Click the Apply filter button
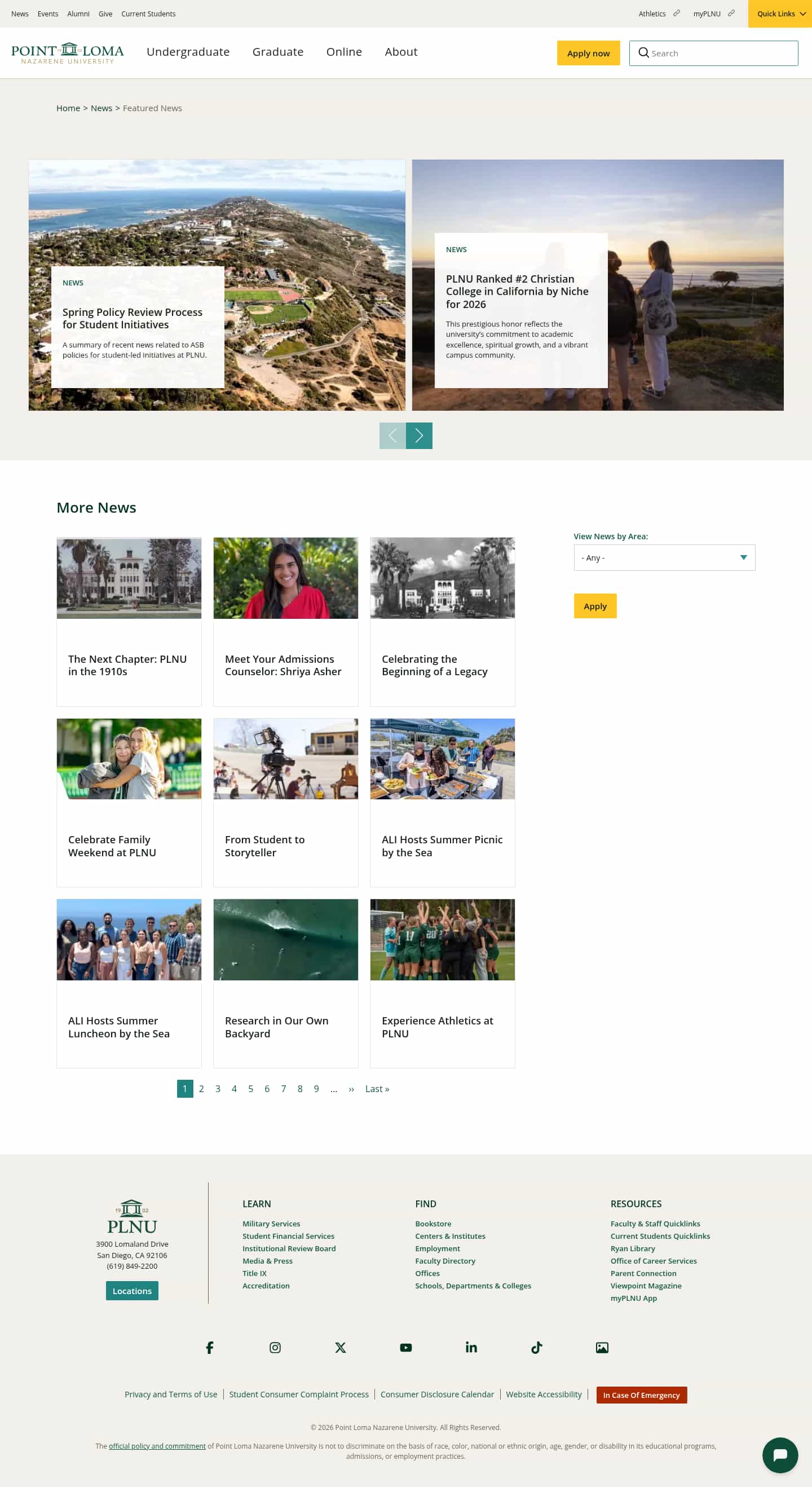Image resolution: width=812 pixels, height=1487 pixels. click(595, 606)
